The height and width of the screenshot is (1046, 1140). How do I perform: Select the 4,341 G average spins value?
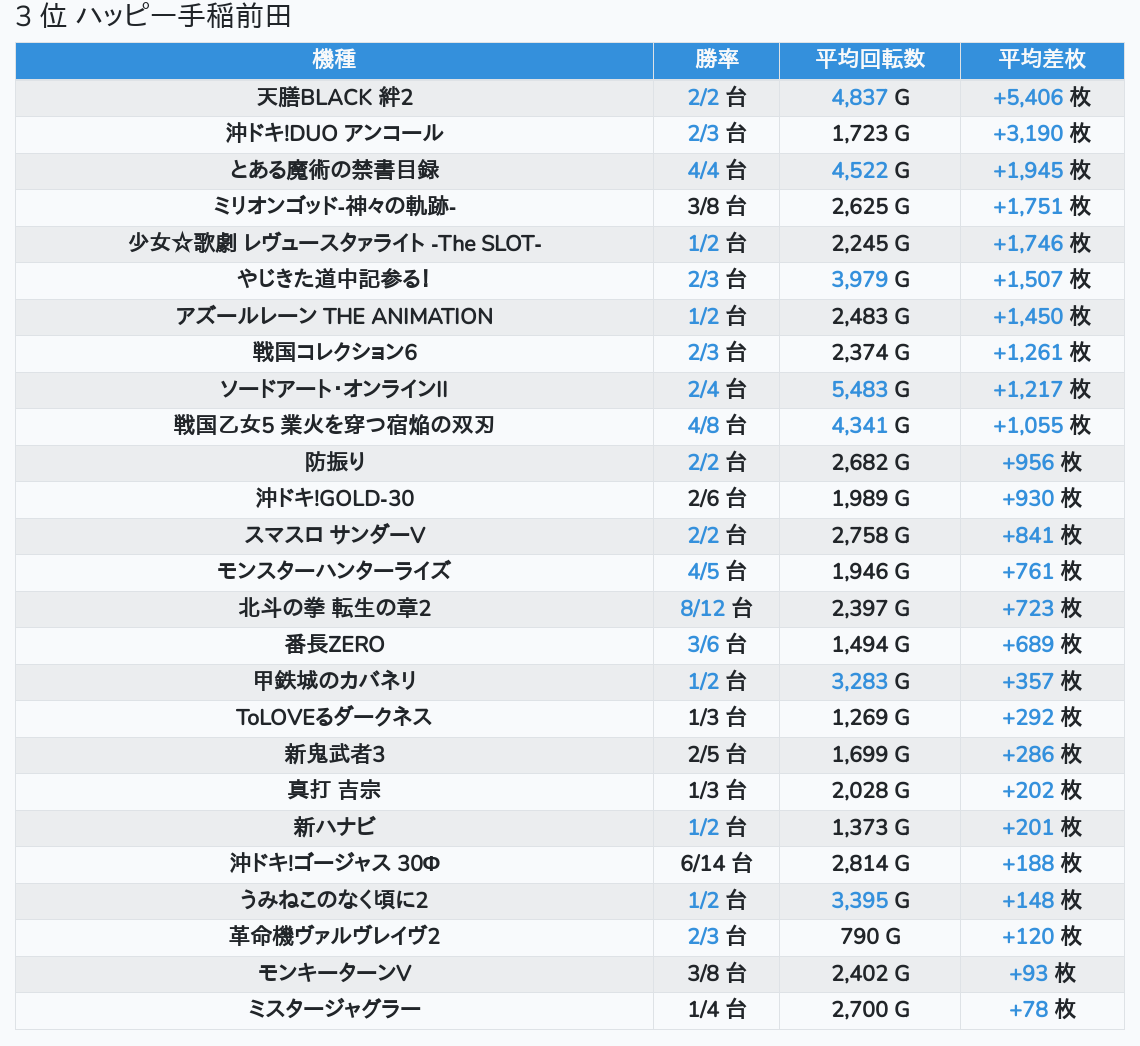(870, 426)
